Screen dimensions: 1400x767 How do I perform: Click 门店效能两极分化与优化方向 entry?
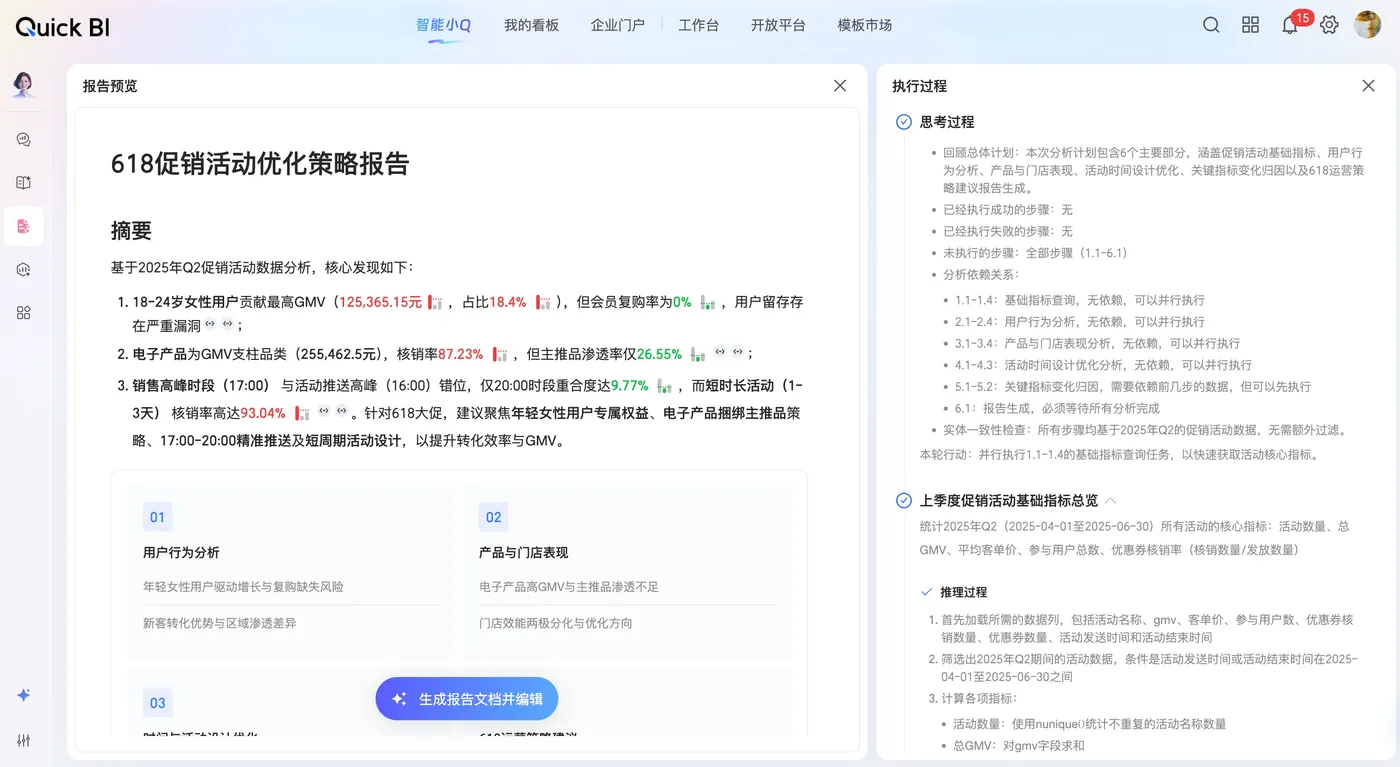point(555,623)
